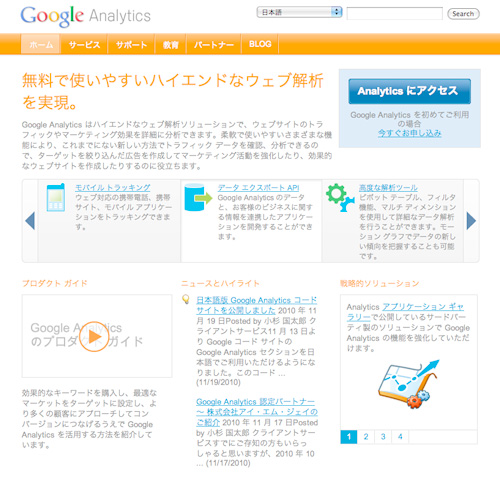Click the Search button

pos(463,14)
